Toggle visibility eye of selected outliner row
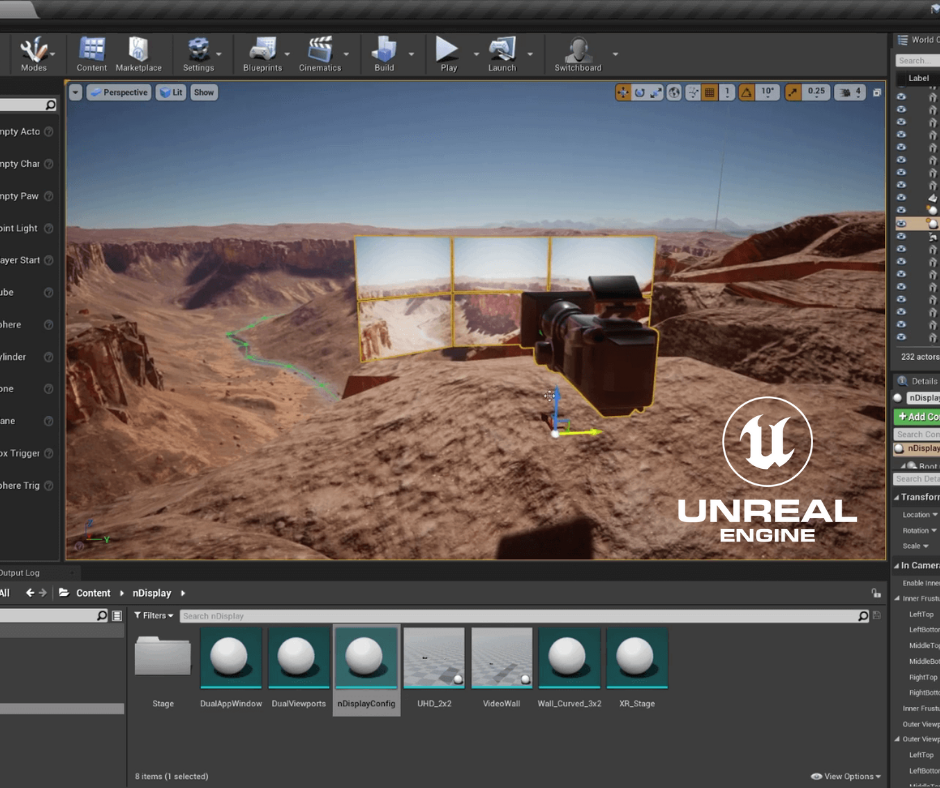Viewport: 940px width, 788px height. (x=901, y=223)
